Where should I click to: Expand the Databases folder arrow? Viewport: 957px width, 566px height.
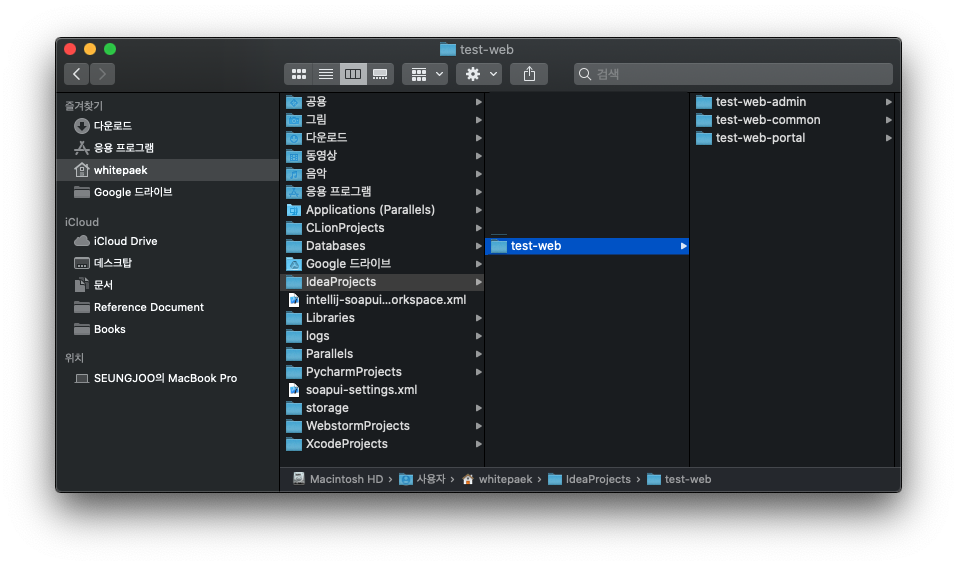coord(478,246)
